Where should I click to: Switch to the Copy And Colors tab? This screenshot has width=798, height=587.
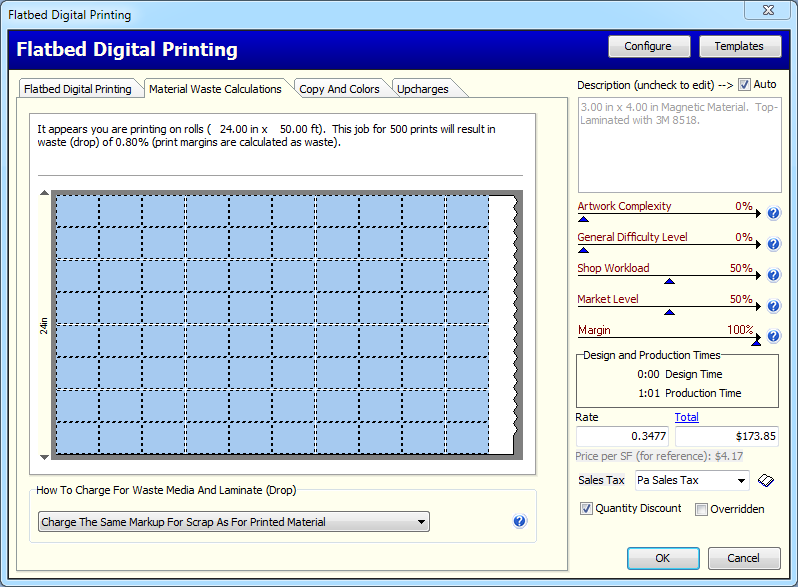point(339,89)
